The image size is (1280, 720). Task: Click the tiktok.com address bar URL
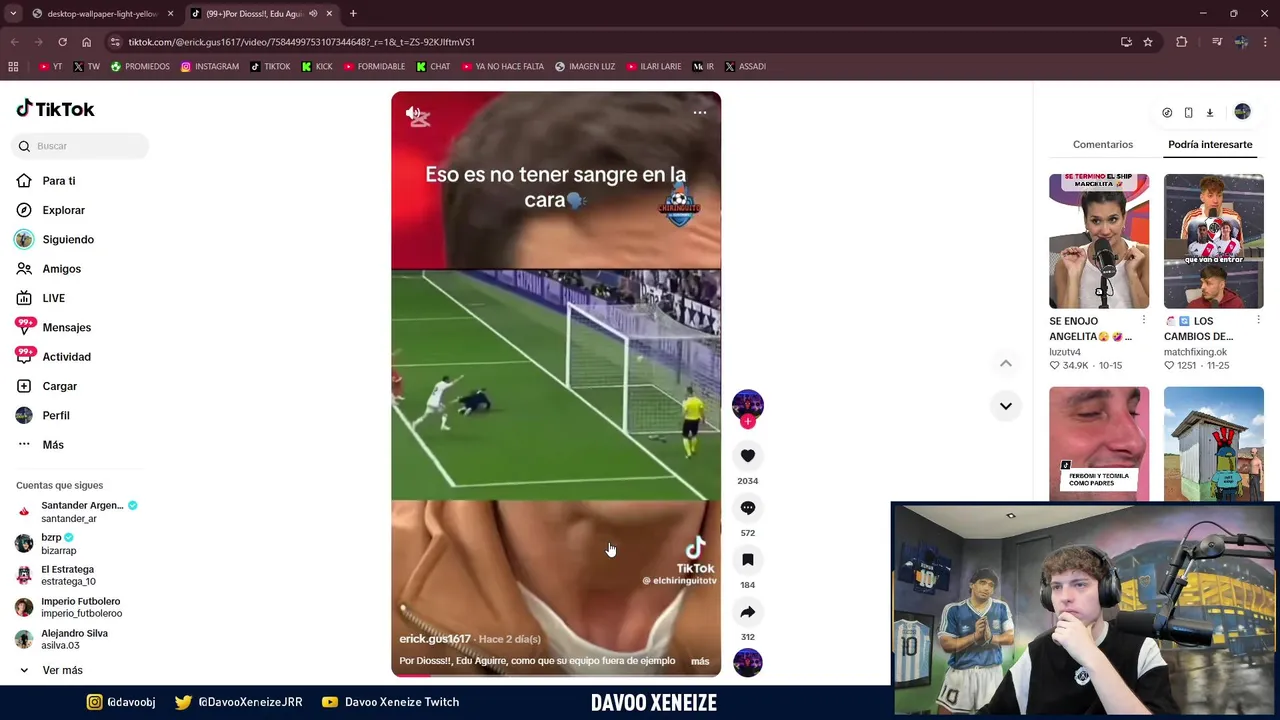(301, 42)
